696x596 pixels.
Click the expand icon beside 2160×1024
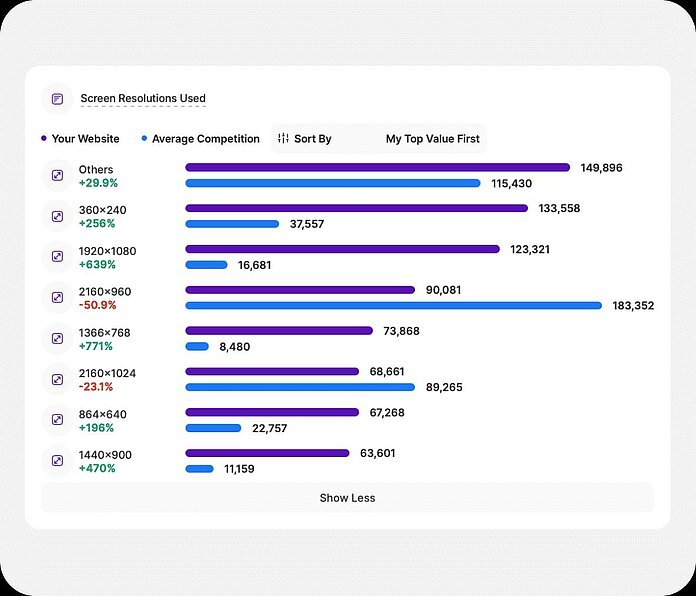coord(58,380)
